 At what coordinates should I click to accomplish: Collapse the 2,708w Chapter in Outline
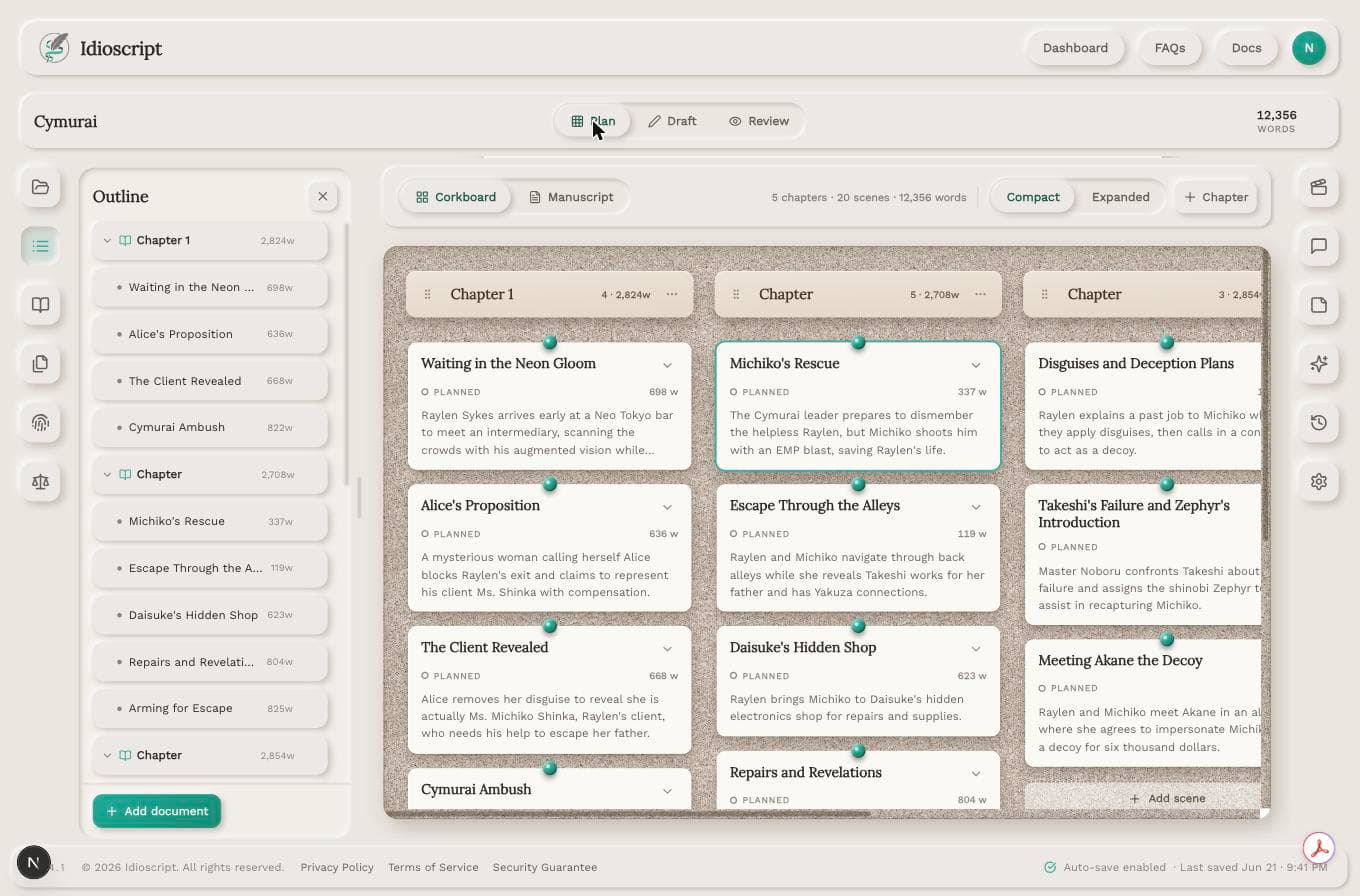(x=107, y=474)
